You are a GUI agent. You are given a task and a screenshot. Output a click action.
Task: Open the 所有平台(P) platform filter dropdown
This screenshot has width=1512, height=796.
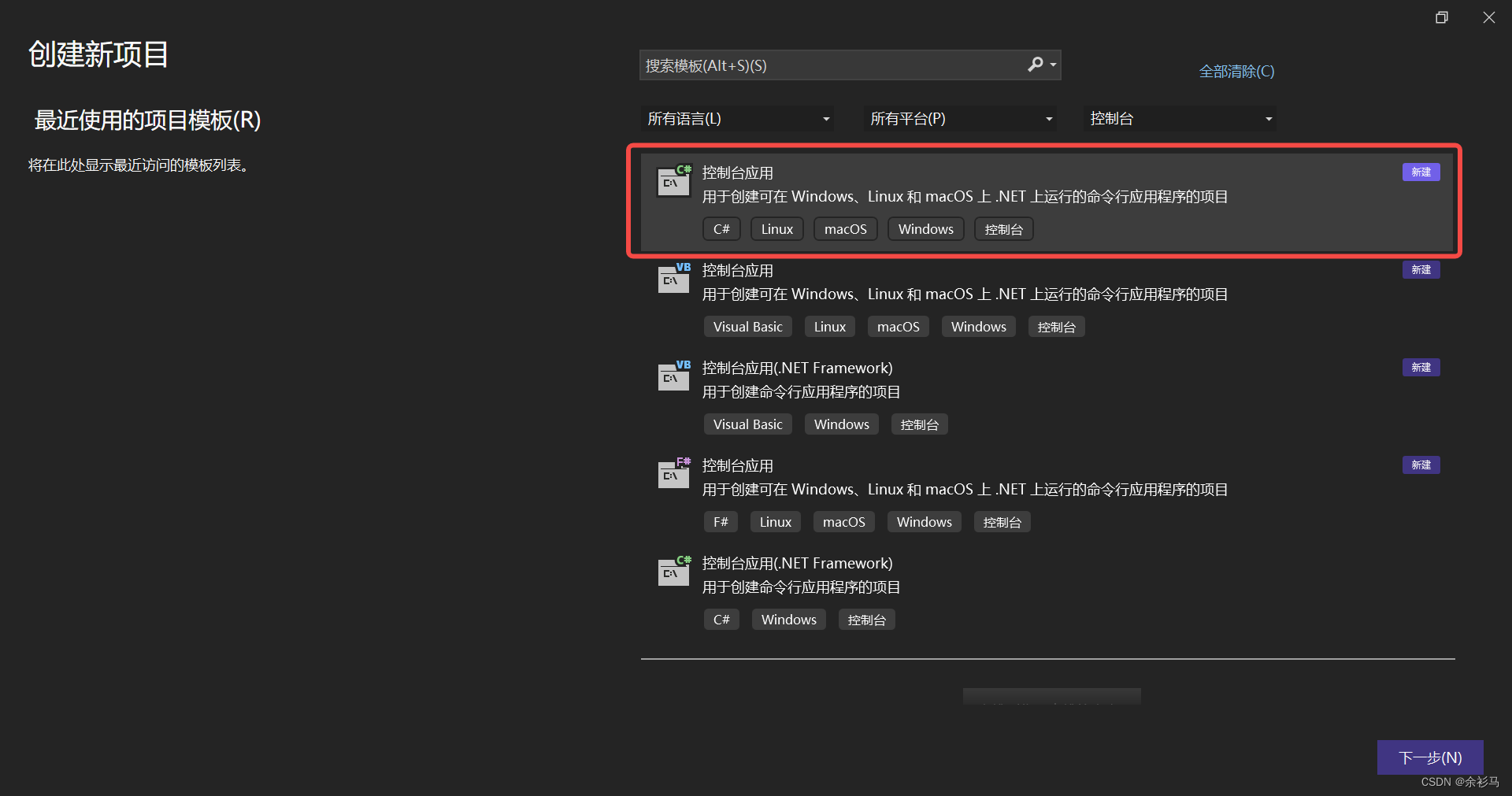pos(960,119)
